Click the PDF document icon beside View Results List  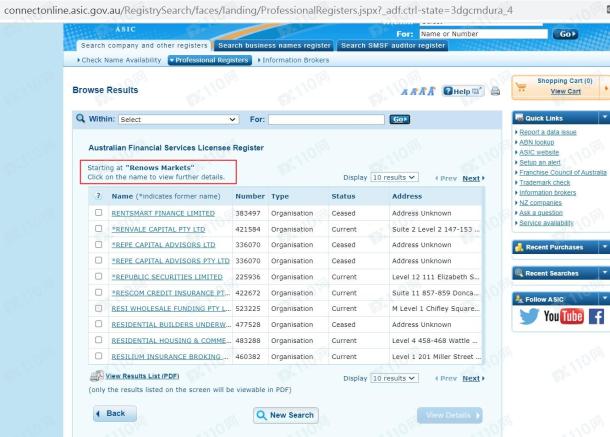(96, 376)
